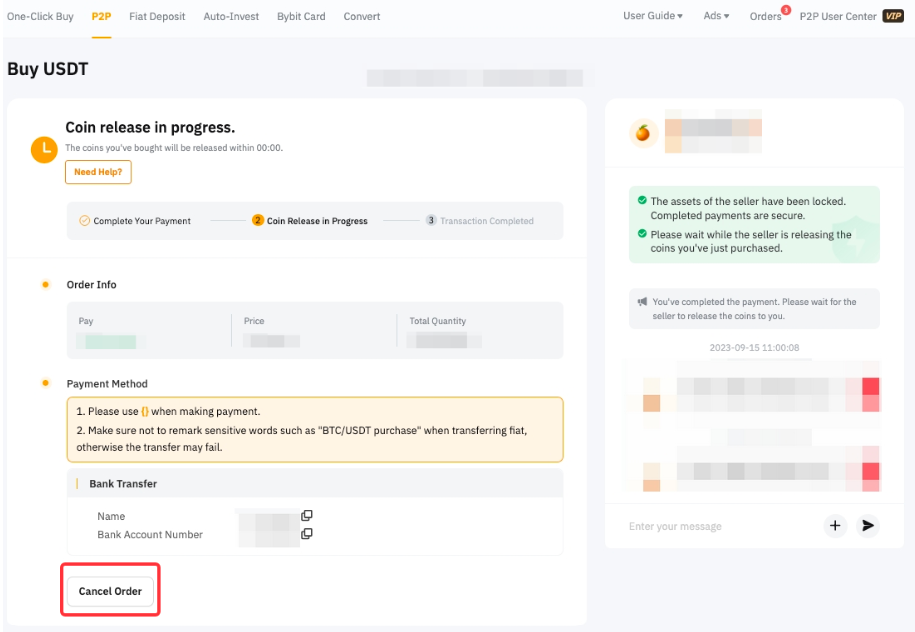Click the chat timestamp 2023-09-15 11:00:08
The height and width of the screenshot is (632, 915).
[754, 348]
